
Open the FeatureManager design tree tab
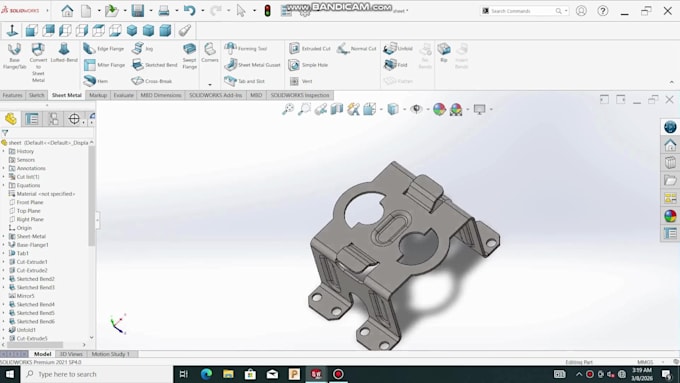(11, 119)
